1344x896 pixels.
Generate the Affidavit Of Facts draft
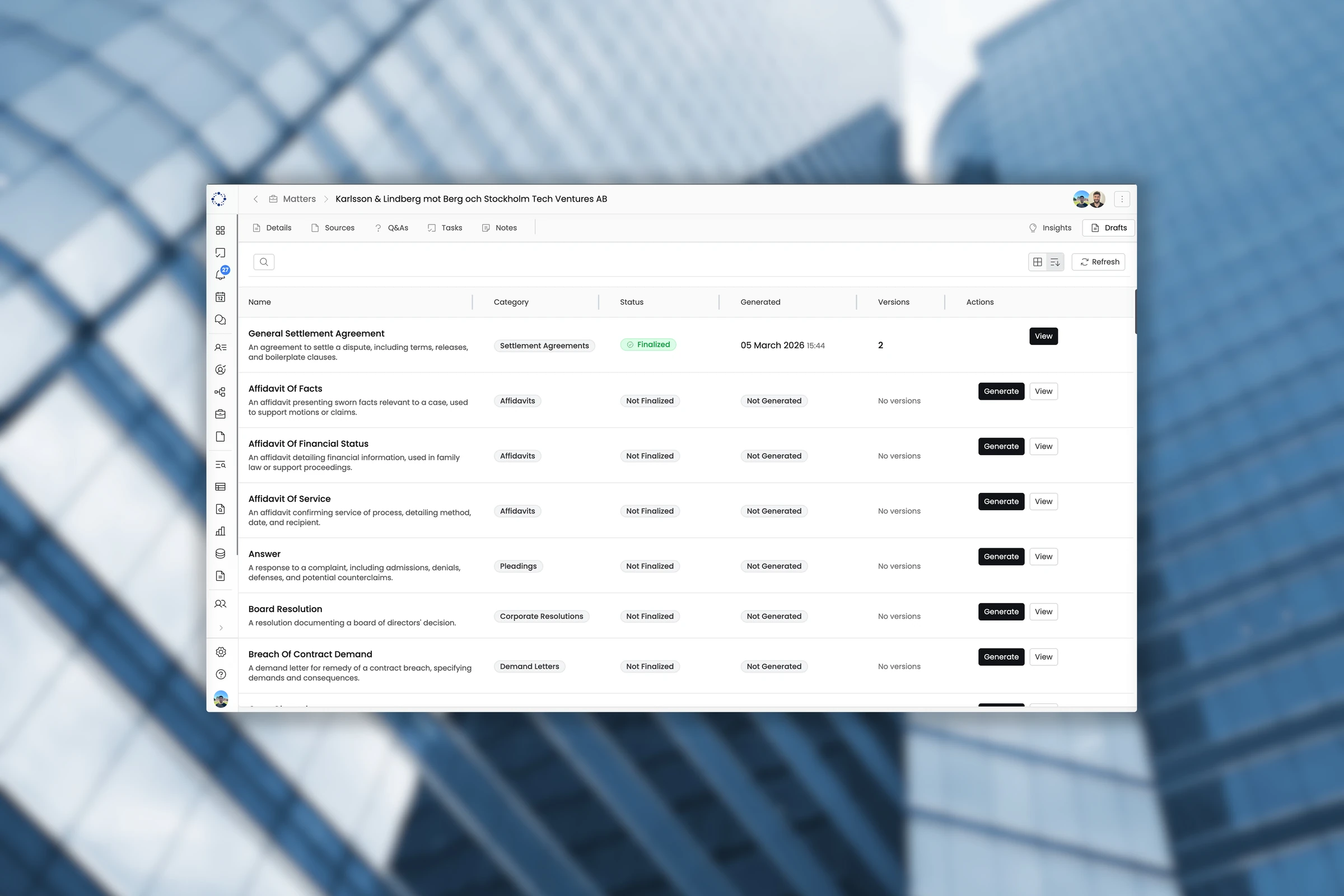[1001, 391]
